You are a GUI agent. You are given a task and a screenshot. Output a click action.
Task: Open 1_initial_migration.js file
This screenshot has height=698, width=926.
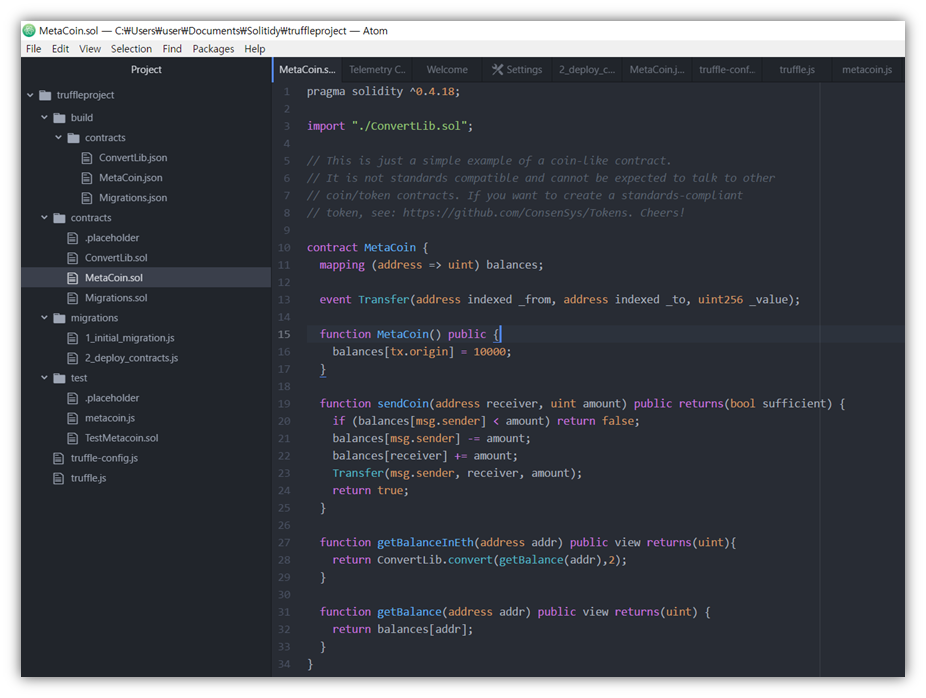point(129,338)
